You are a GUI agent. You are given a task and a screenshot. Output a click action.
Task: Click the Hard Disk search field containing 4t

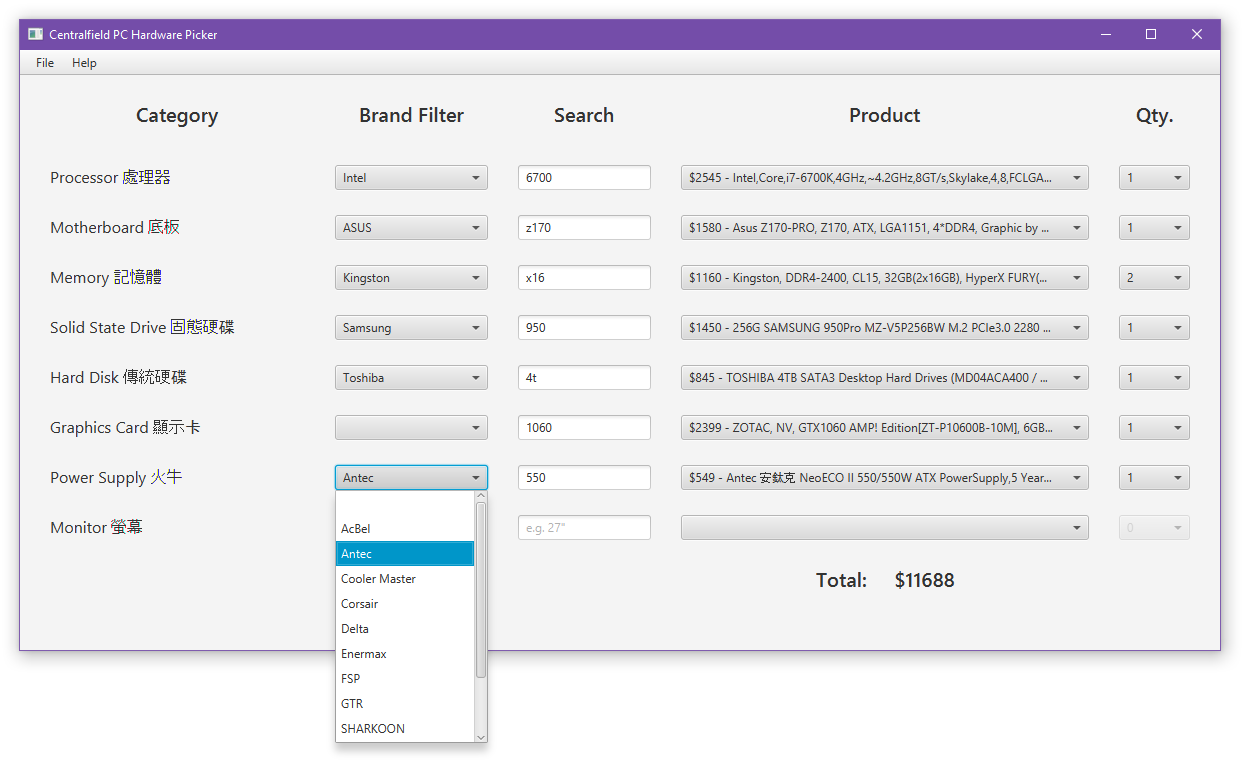[584, 378]
